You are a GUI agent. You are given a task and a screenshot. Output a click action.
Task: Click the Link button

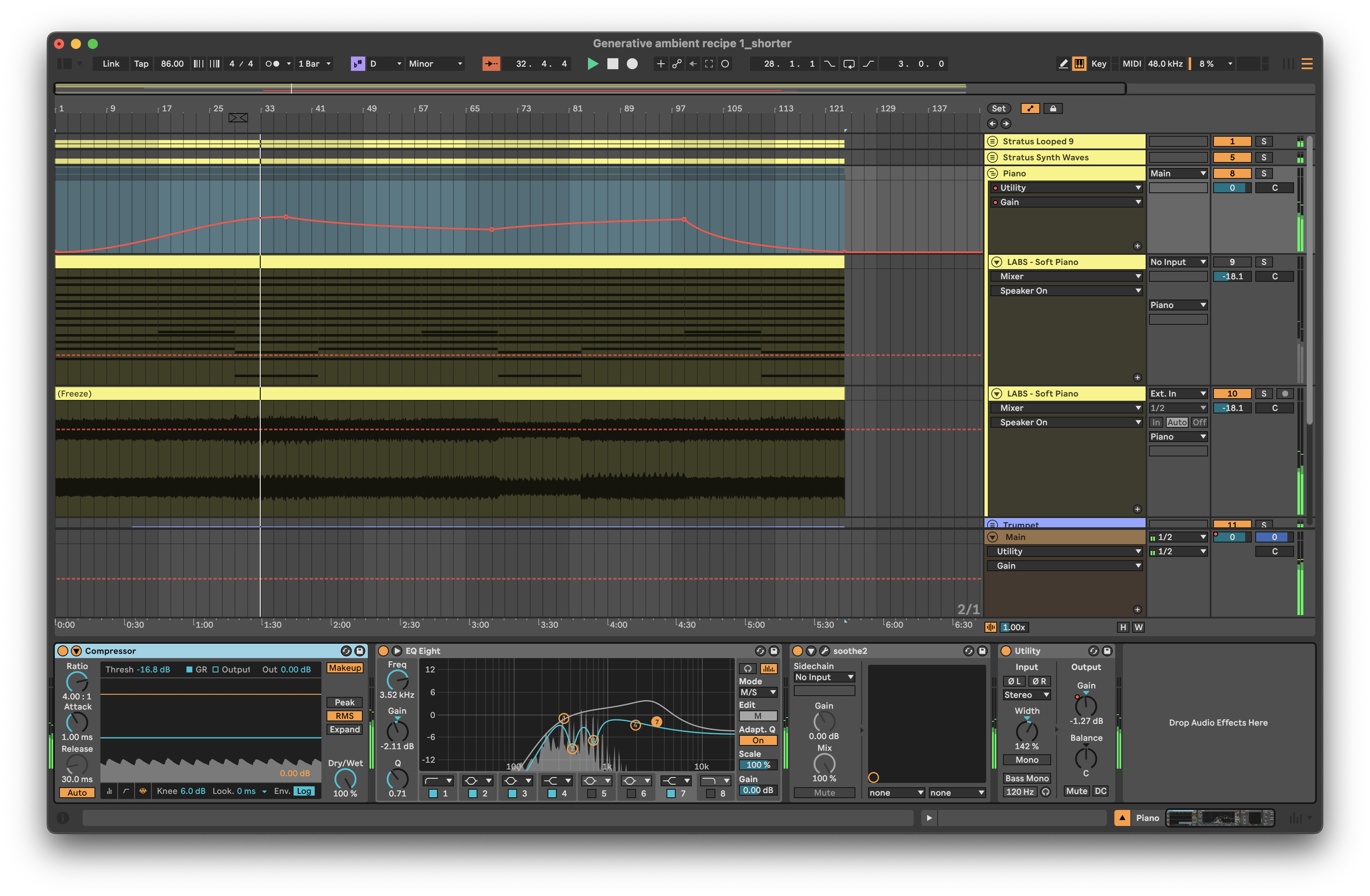(x=111, y=64)
